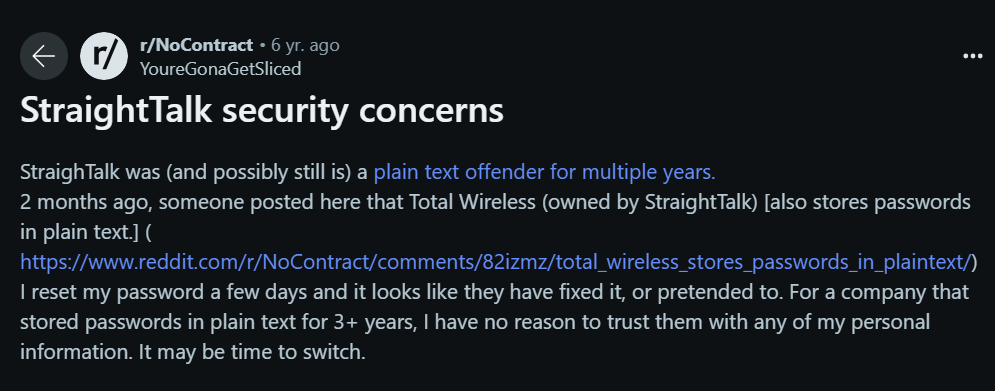Open YoureGonaGetSliced user profile

pyautogui.click(x=220, y=69)
